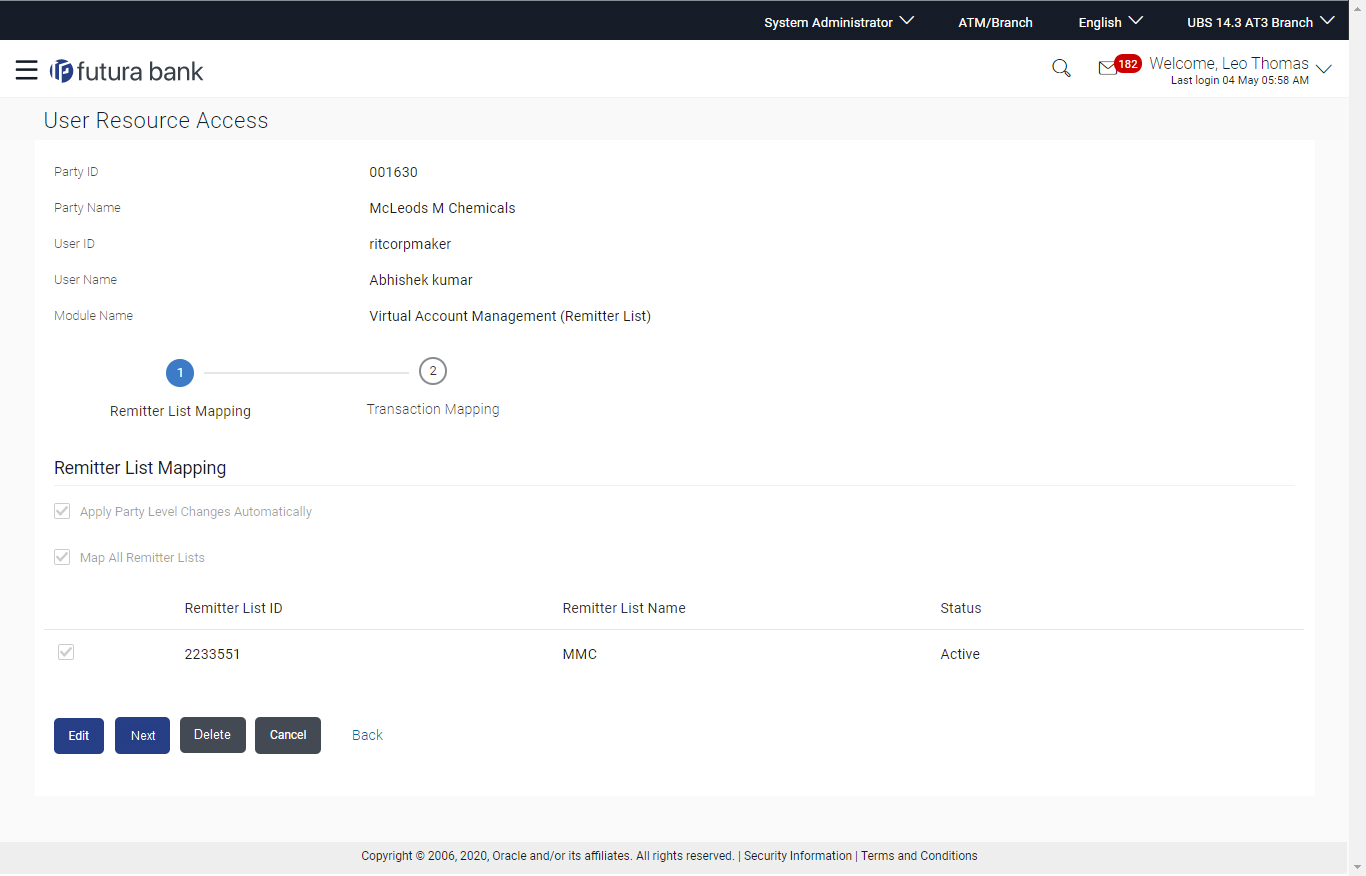Viewport: 1366px width, 876px height.
Task: Click the Active status cell
Action: [960, 654]
